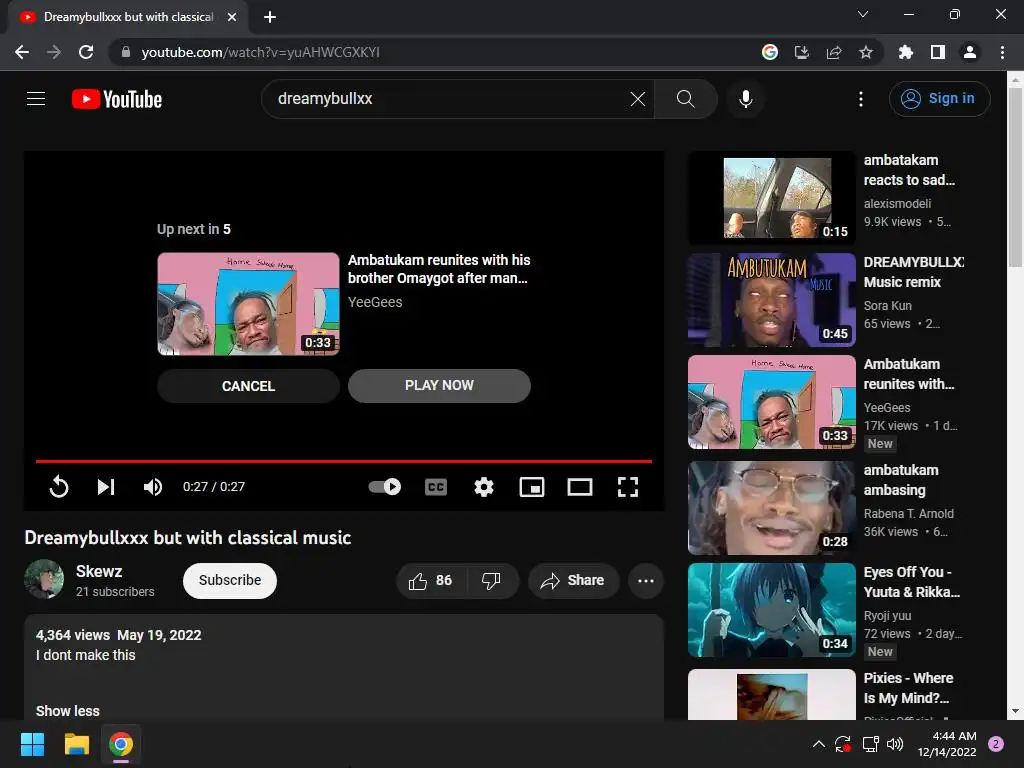Open YouTube settings three-dot menu
The height and width of the screenshot is (768, 1024).
click(861, 99)
